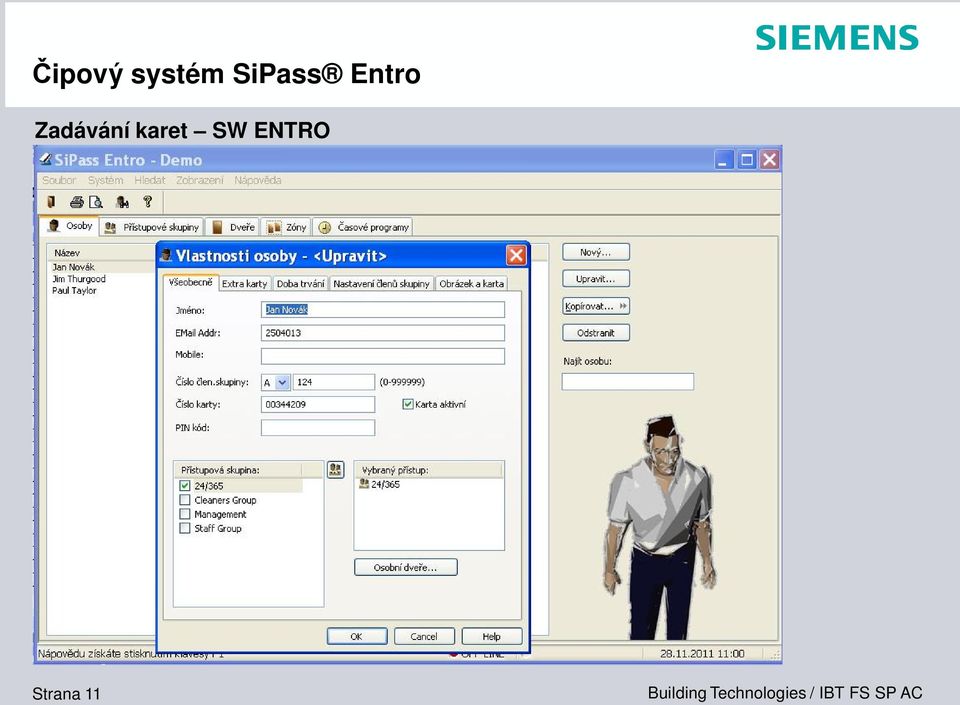This screenshot has width=960, height=705.
Task: Switch to Osoby tab
Action: click(70, 226)
